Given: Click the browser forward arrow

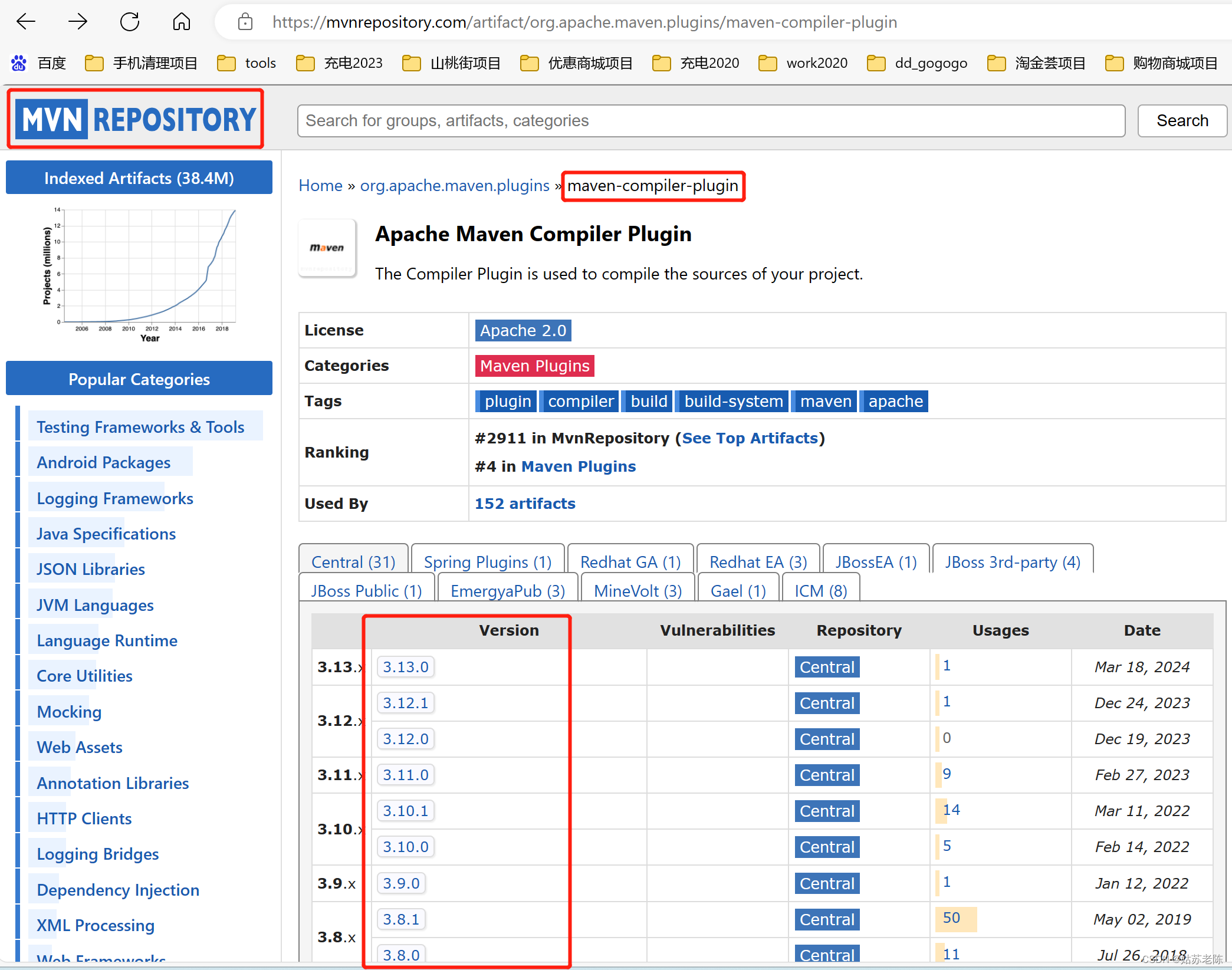Looking at the screenshot, I should (78, 22).
